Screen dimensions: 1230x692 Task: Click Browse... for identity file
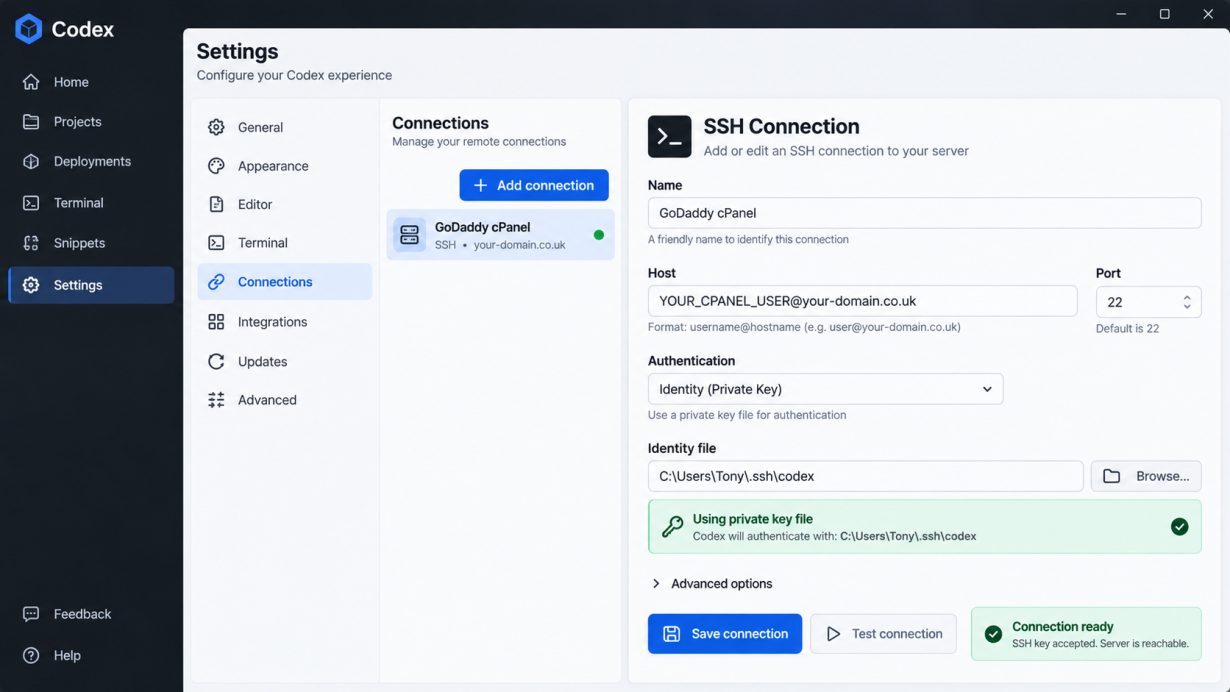point(1146,476)
